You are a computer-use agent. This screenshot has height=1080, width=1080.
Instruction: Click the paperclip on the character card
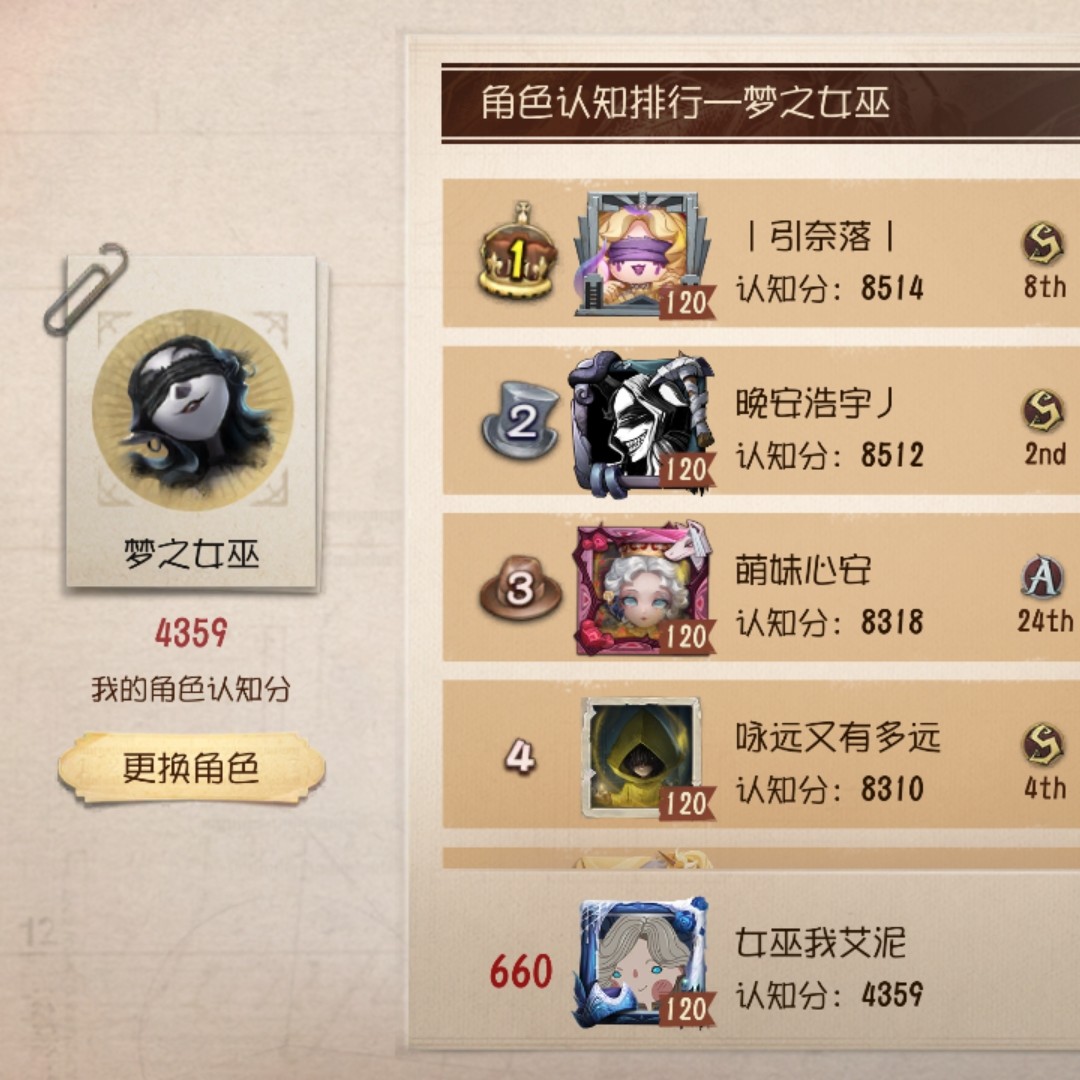tap(85, 288)
